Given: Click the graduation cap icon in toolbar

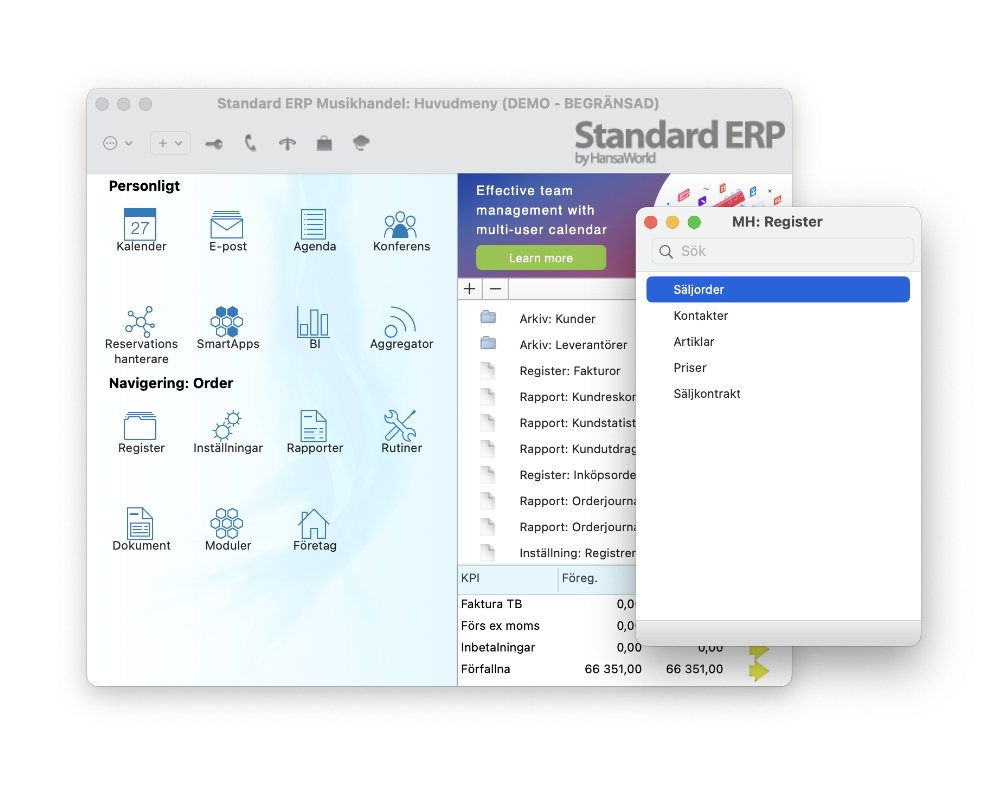Looking at the screenshot, I should click(362, 143).
